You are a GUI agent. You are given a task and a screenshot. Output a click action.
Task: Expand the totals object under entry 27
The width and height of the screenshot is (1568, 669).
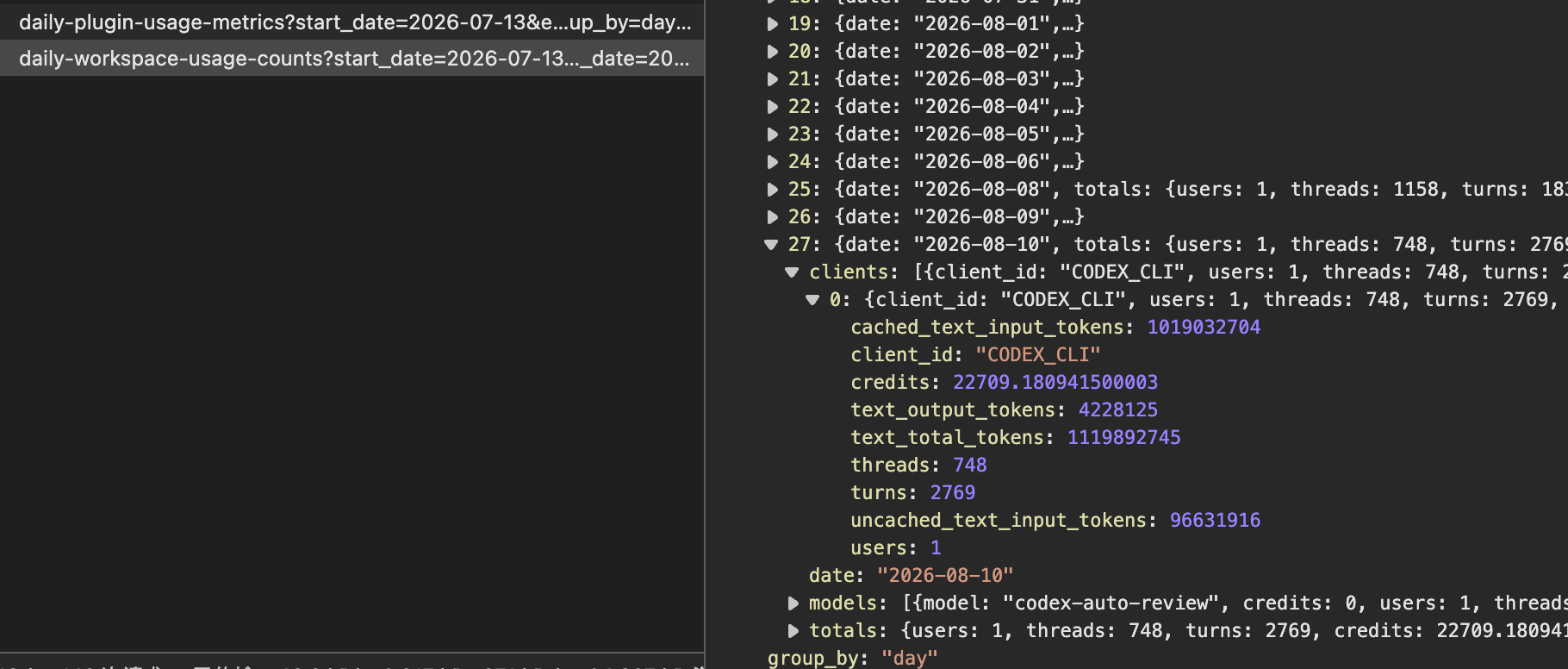click(793, 631)
